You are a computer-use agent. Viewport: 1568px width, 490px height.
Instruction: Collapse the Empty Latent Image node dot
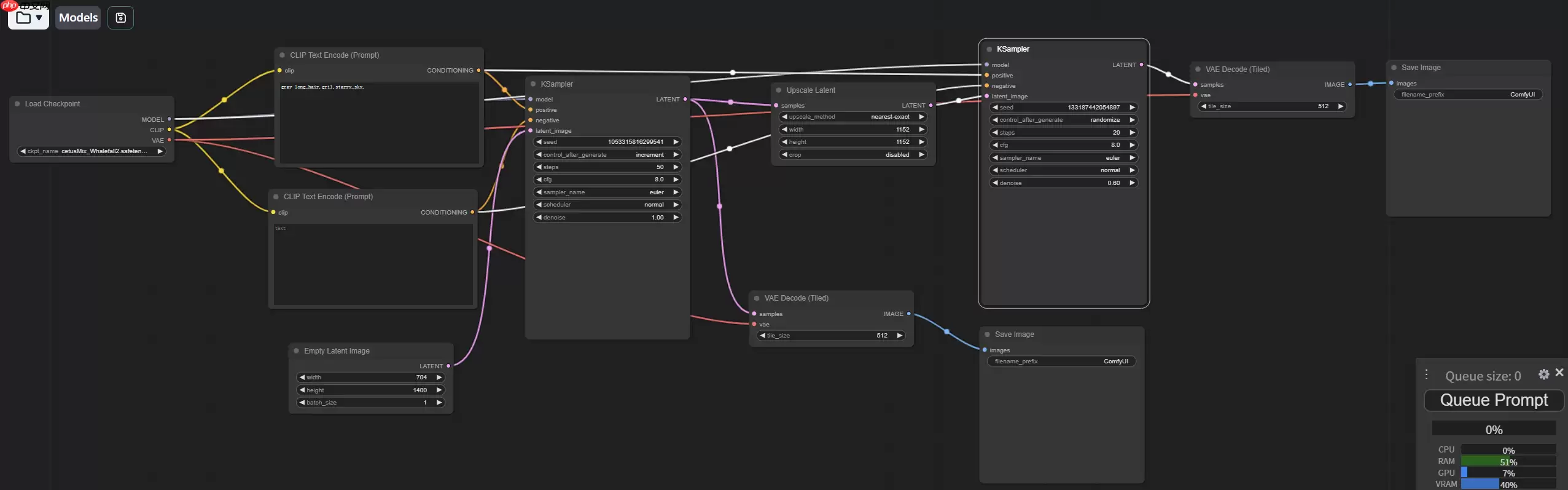[297, 351]
